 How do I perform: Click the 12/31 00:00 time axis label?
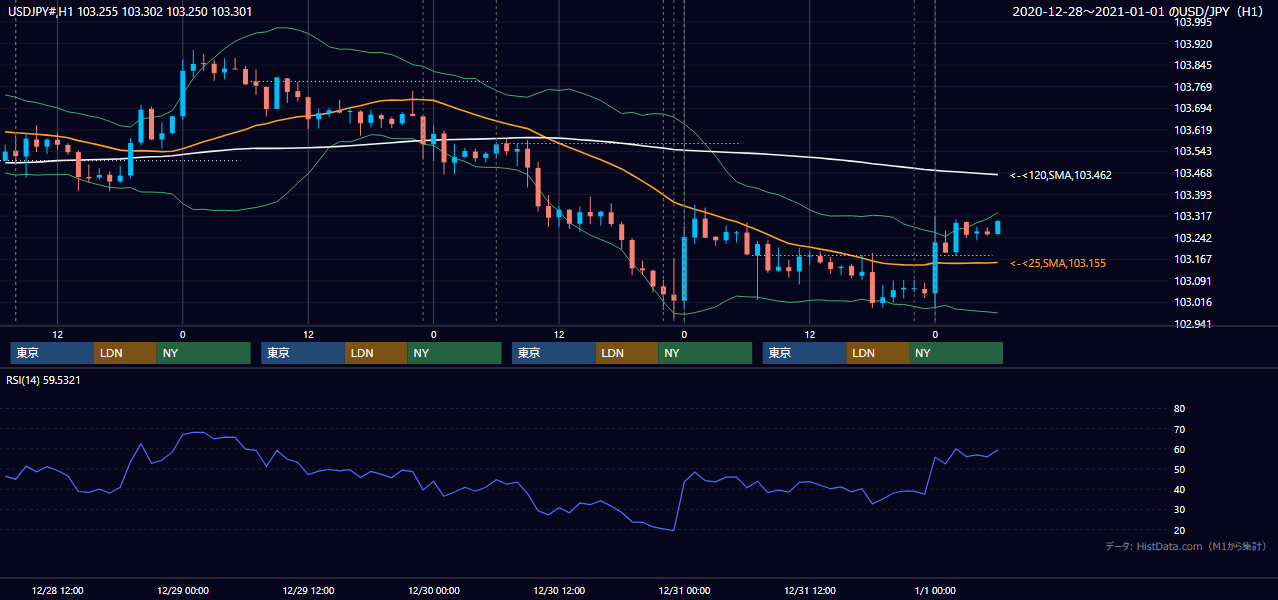(685, 590)
